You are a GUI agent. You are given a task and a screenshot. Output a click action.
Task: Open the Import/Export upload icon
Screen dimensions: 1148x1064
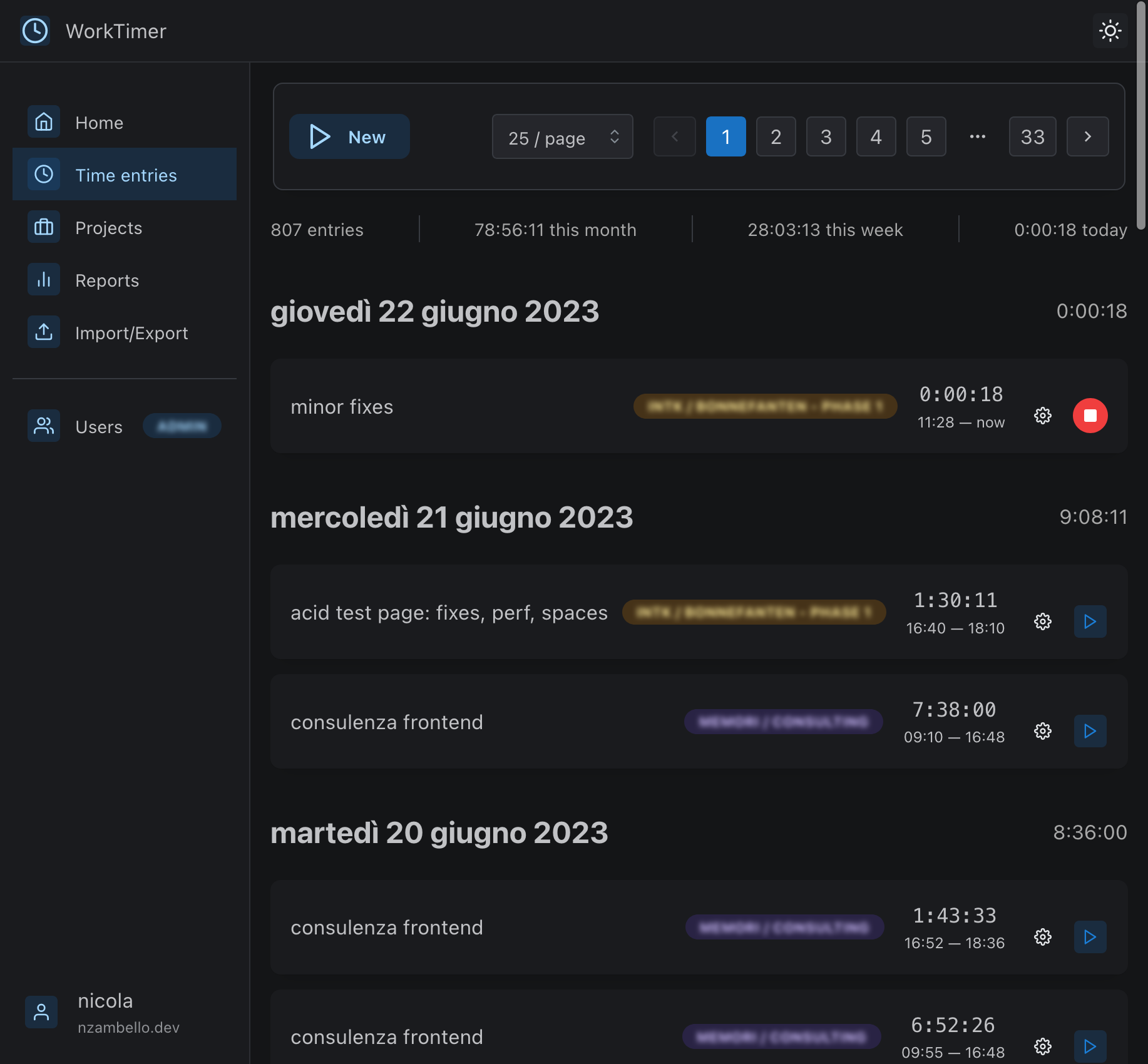pyautogui.click(x=43, y=332)
